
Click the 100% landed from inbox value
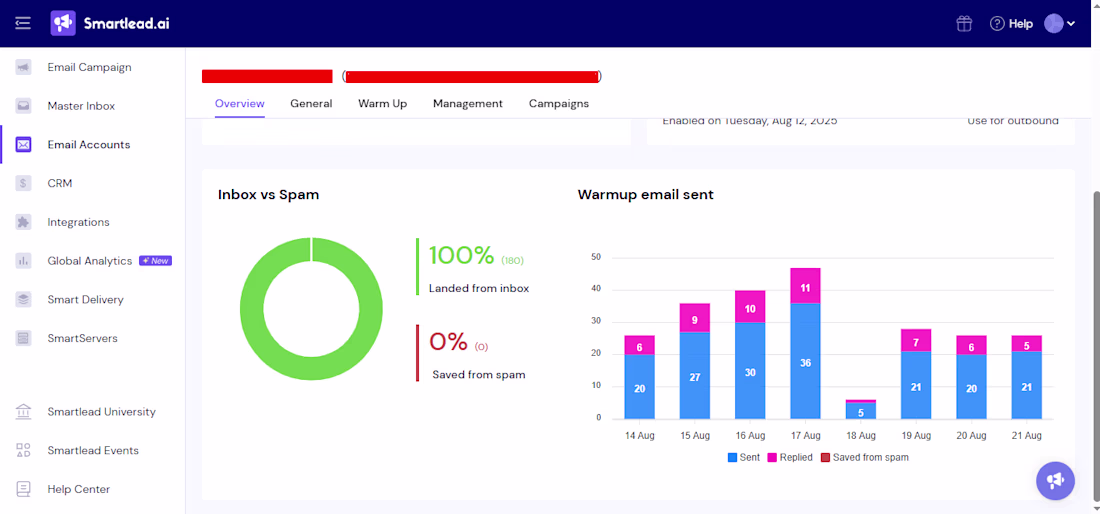462,256
